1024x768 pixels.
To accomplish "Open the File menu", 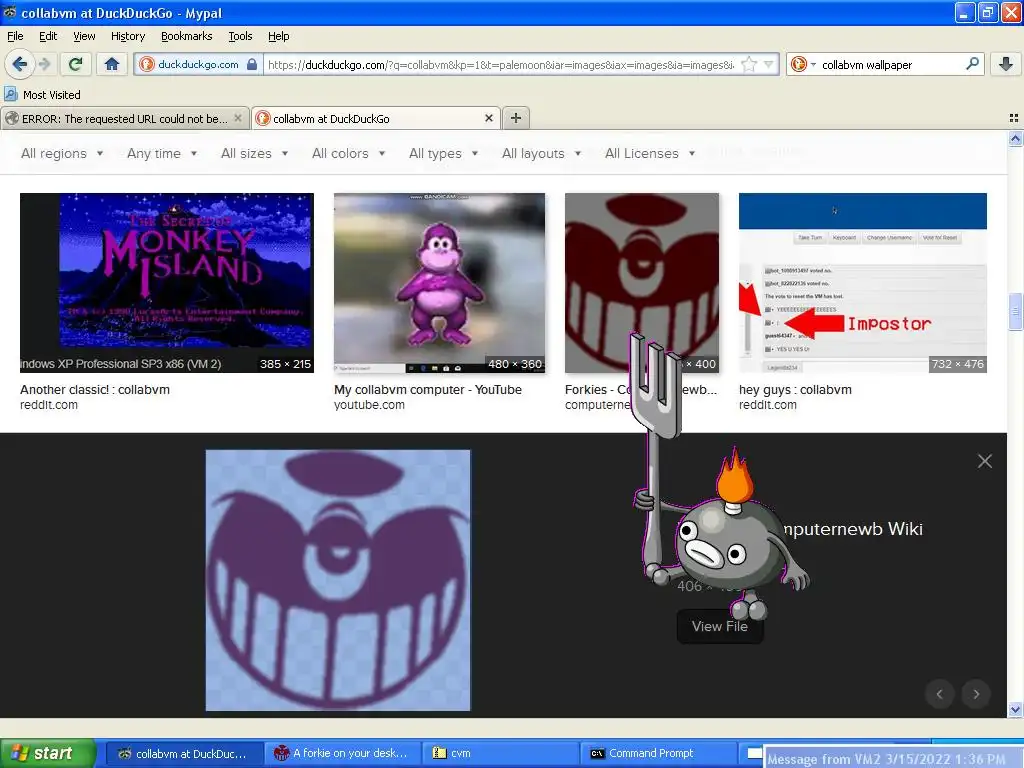I will coord(15,36).
